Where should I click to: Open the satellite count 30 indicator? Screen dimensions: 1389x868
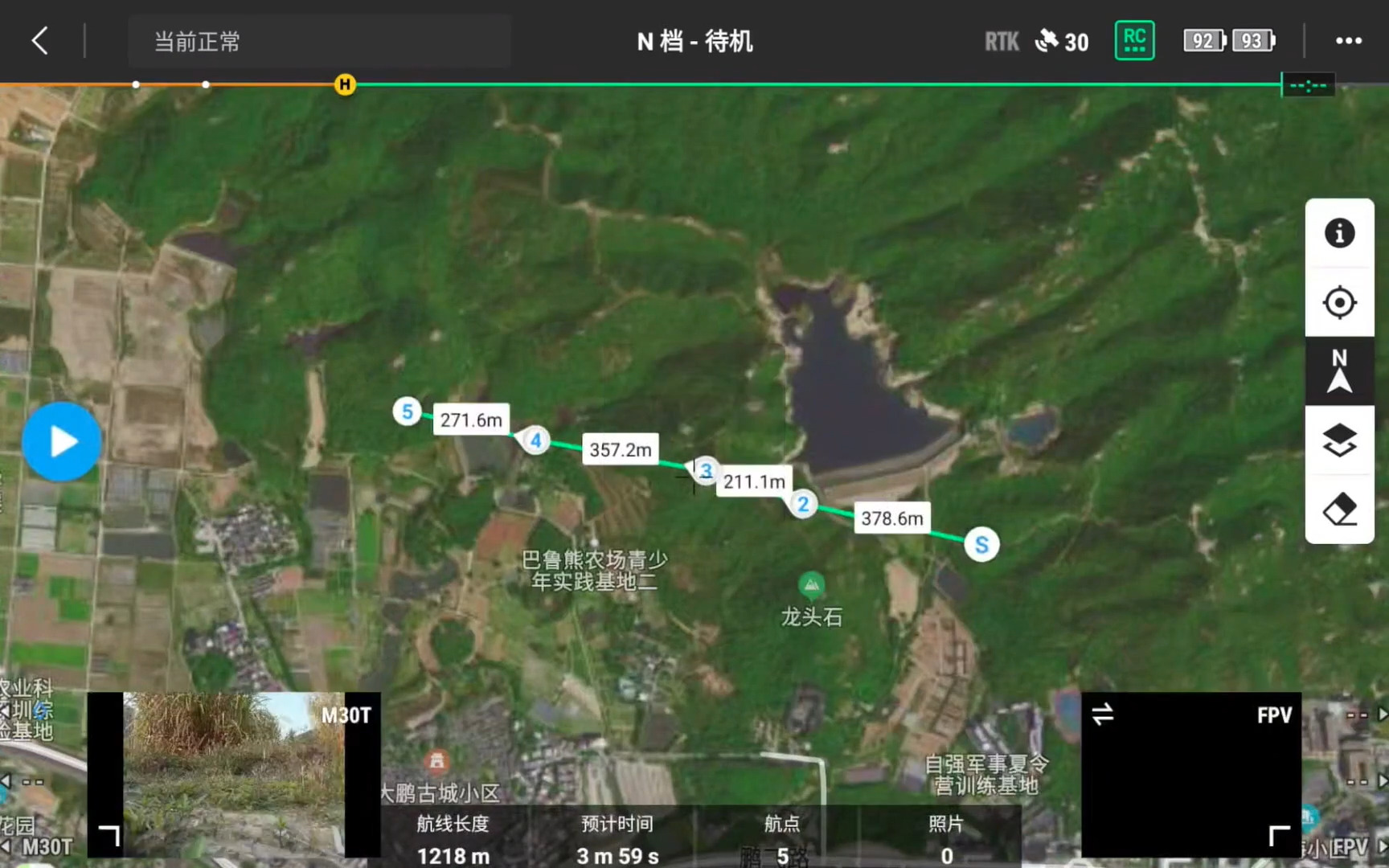click(x=1062, y=41)
